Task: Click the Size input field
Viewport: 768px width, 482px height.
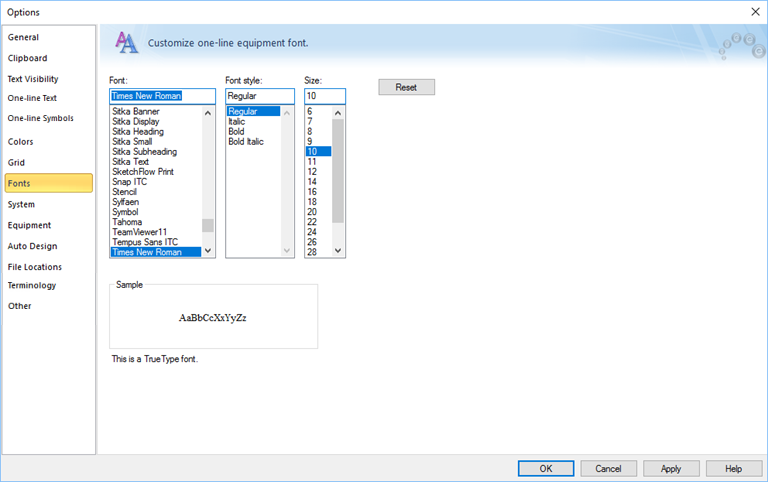Action: coord(324,96)
